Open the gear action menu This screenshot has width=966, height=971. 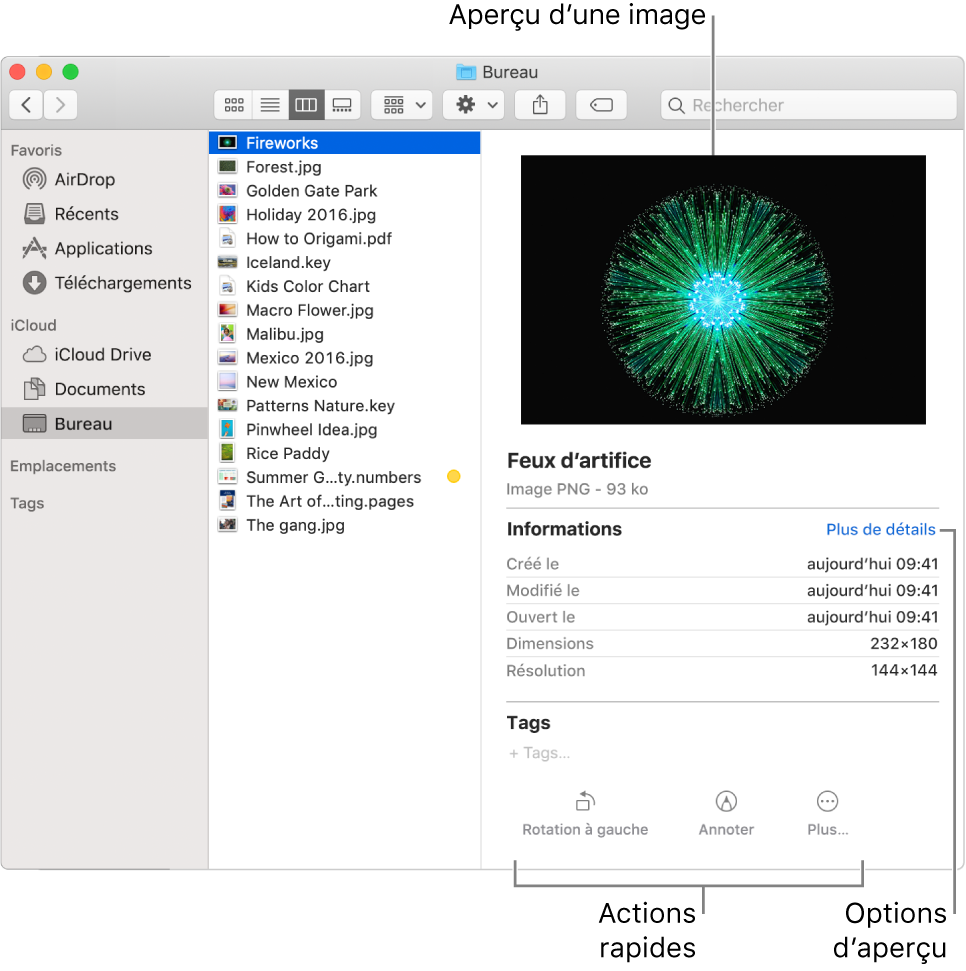coord(476,105)
